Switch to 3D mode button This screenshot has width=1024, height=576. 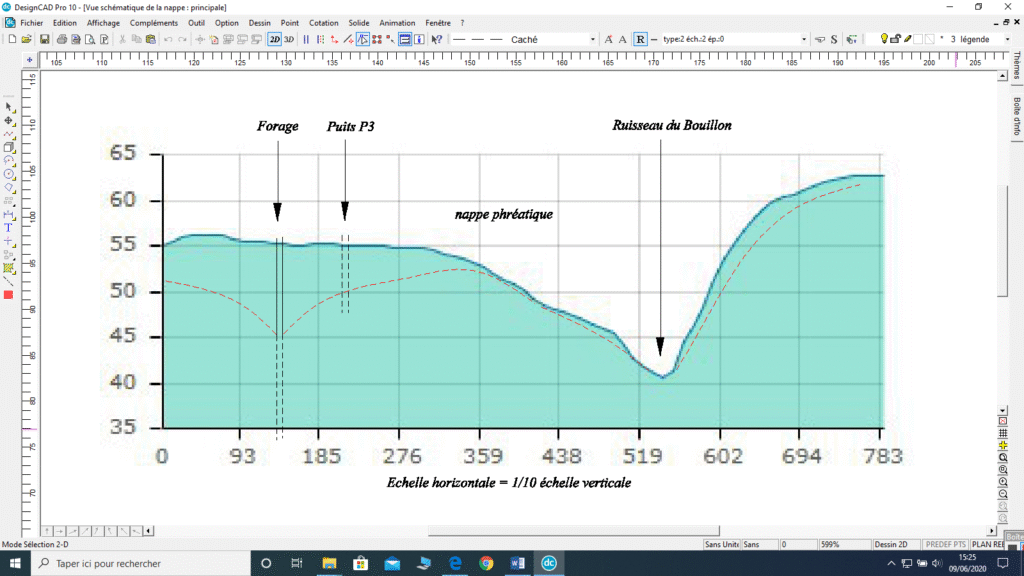(289, 39)
